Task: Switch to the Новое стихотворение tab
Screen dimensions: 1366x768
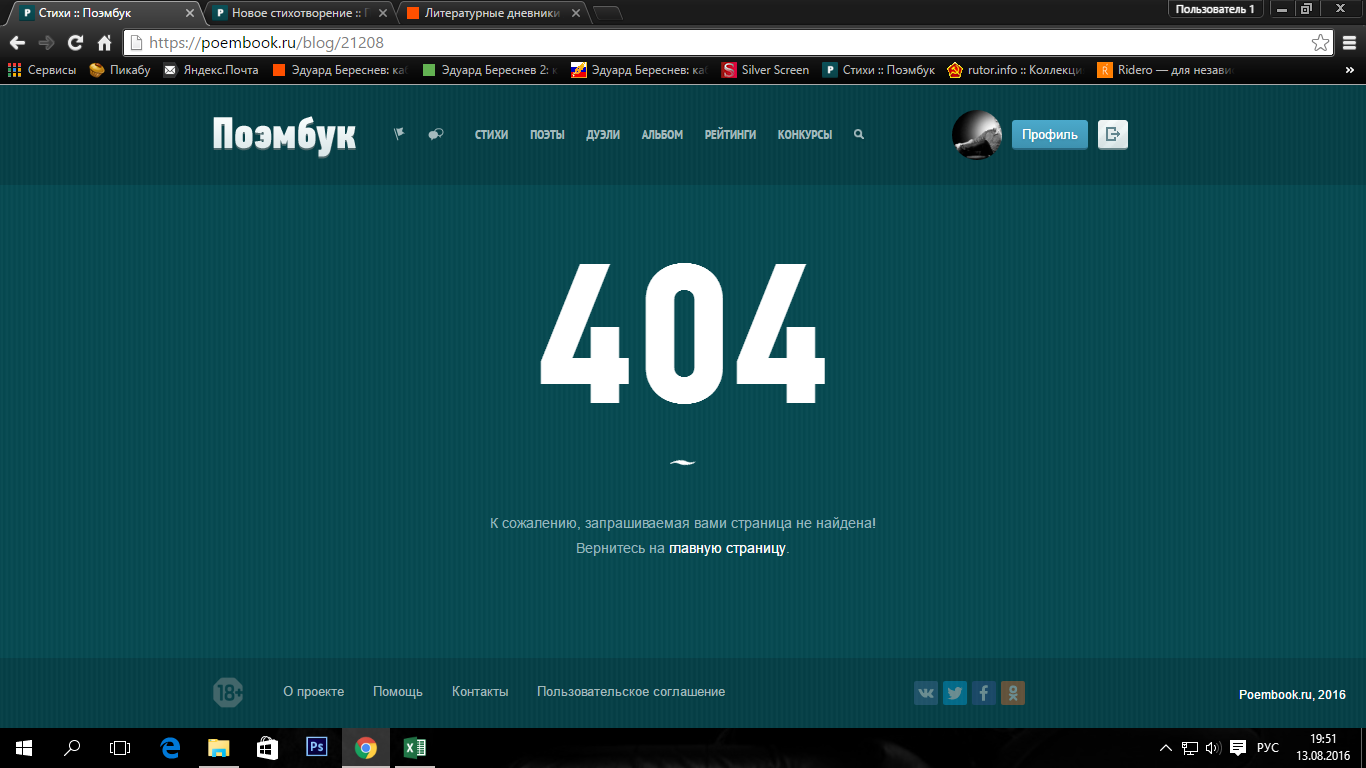Action: pyautogui.click(x=300, y=13)
